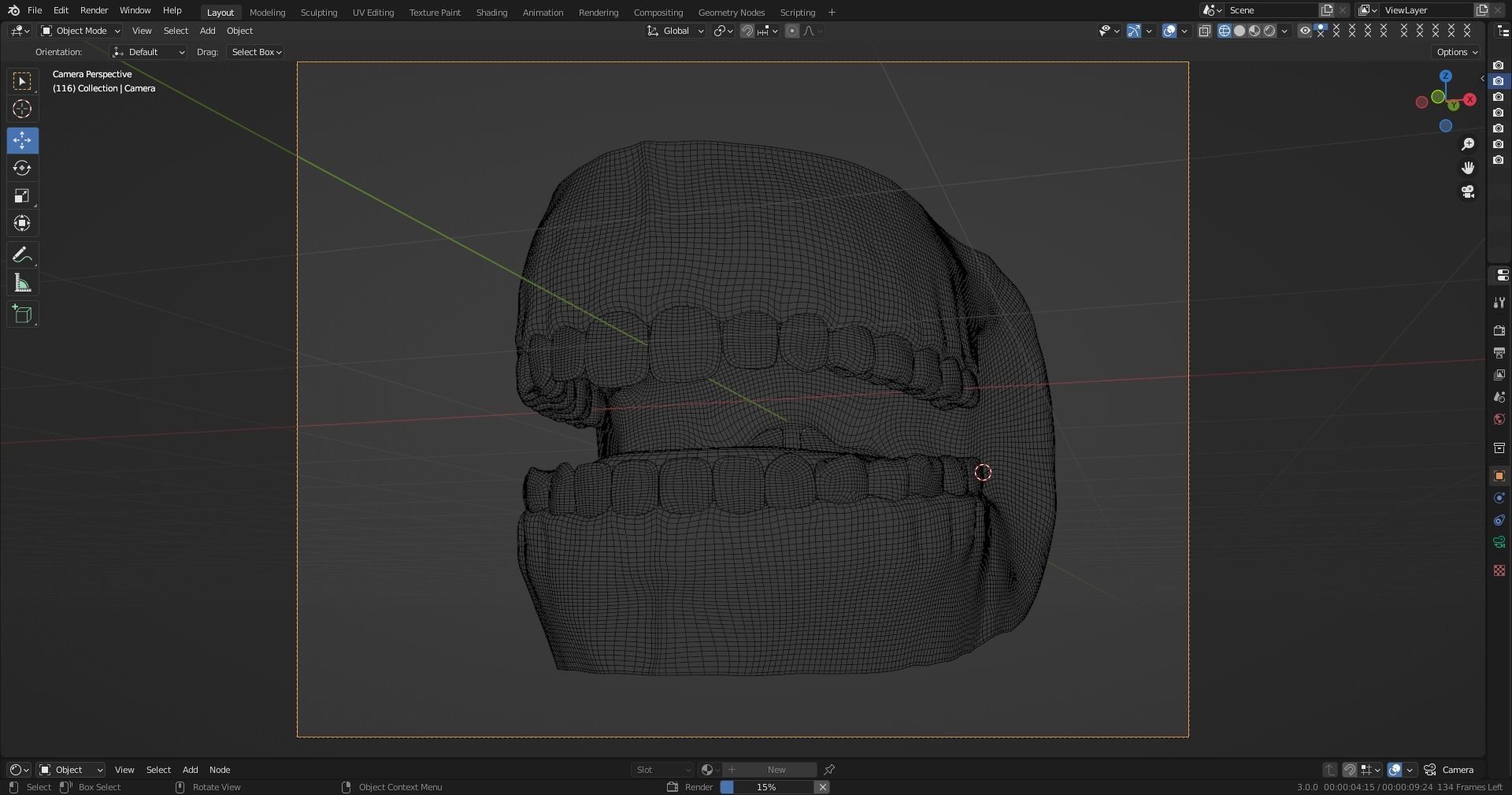Toggle camera view with camera icon
This screenshot has height=795, width=1512.
[x=1468, y=191]
